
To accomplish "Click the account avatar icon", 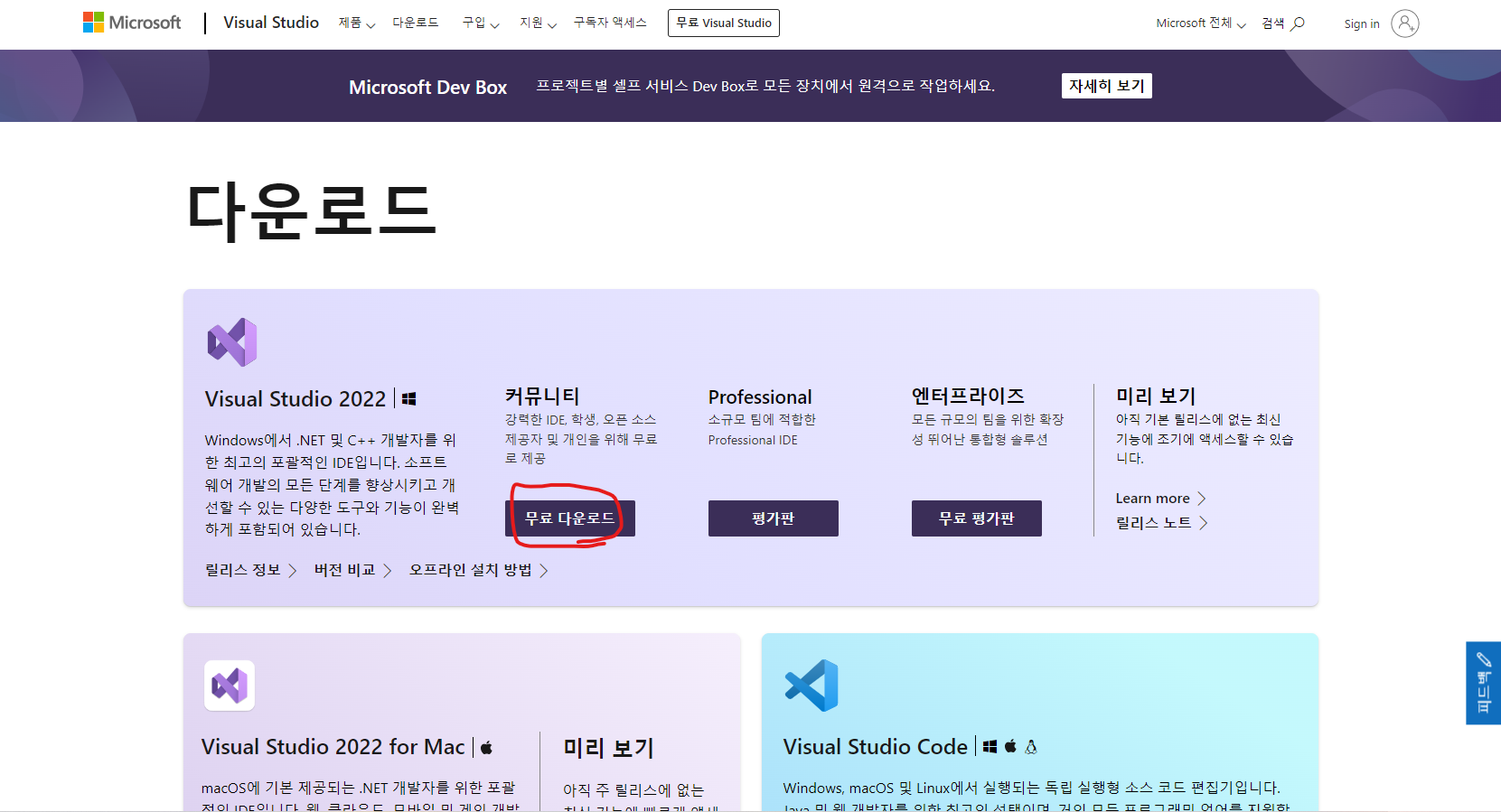I will 1405,23.
